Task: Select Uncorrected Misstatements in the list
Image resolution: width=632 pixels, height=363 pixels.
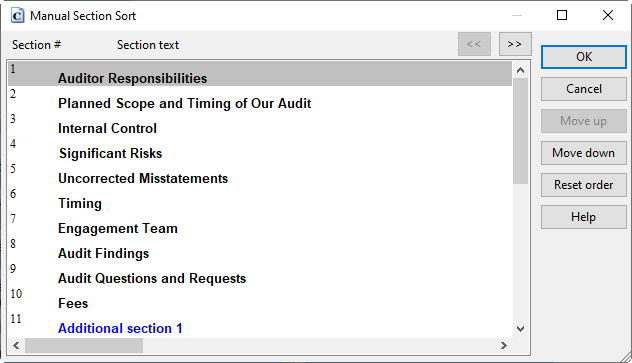Action: coord(260,174)
